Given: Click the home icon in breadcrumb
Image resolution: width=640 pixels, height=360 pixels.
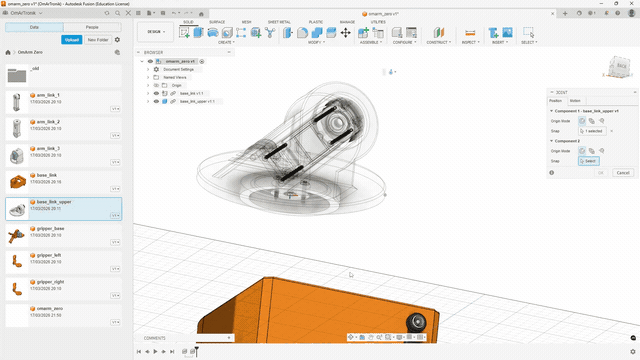Looking at the screenshot, I should (8, 52).
